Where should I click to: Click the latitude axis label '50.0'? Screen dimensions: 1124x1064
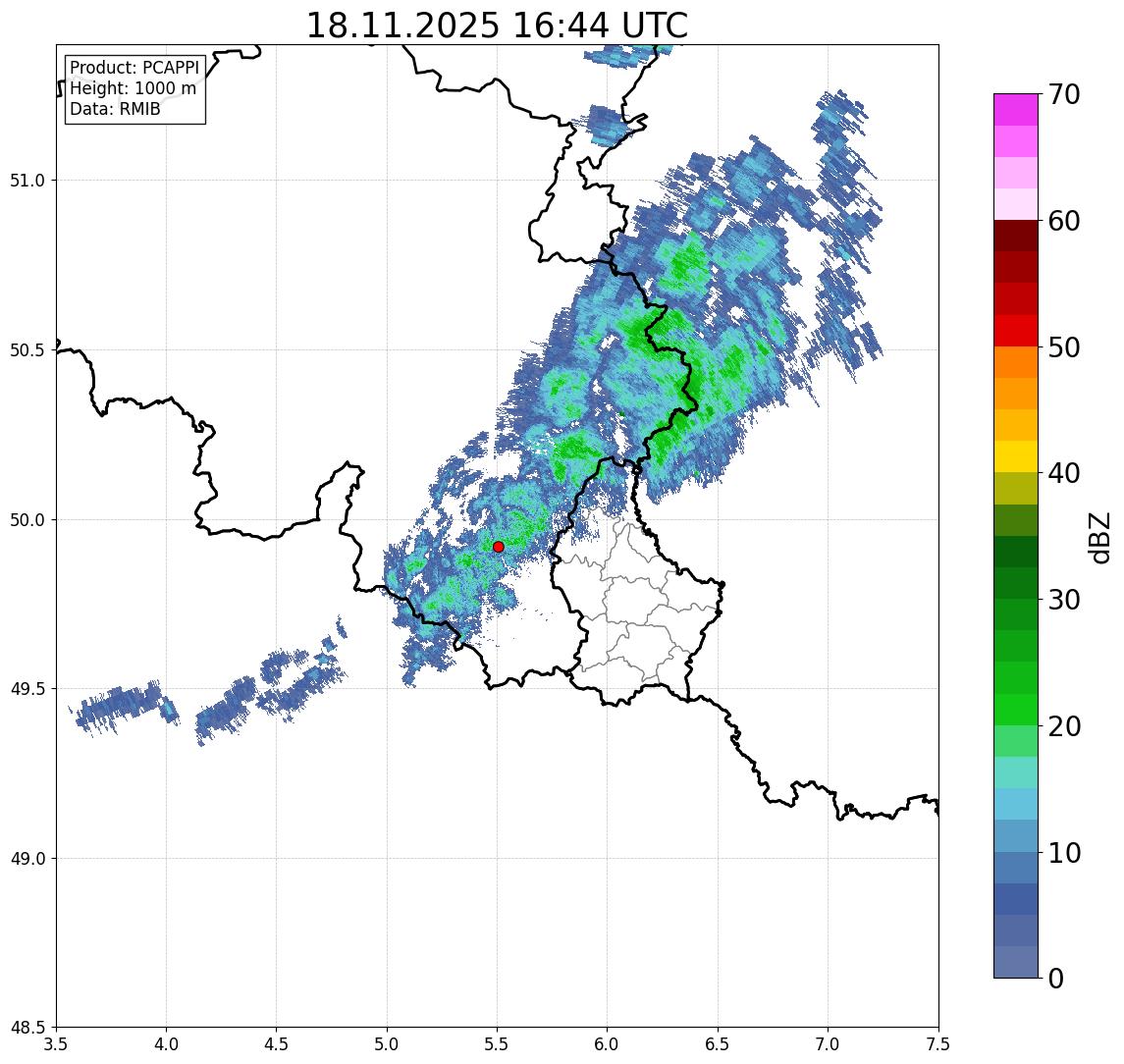point(27,520)
